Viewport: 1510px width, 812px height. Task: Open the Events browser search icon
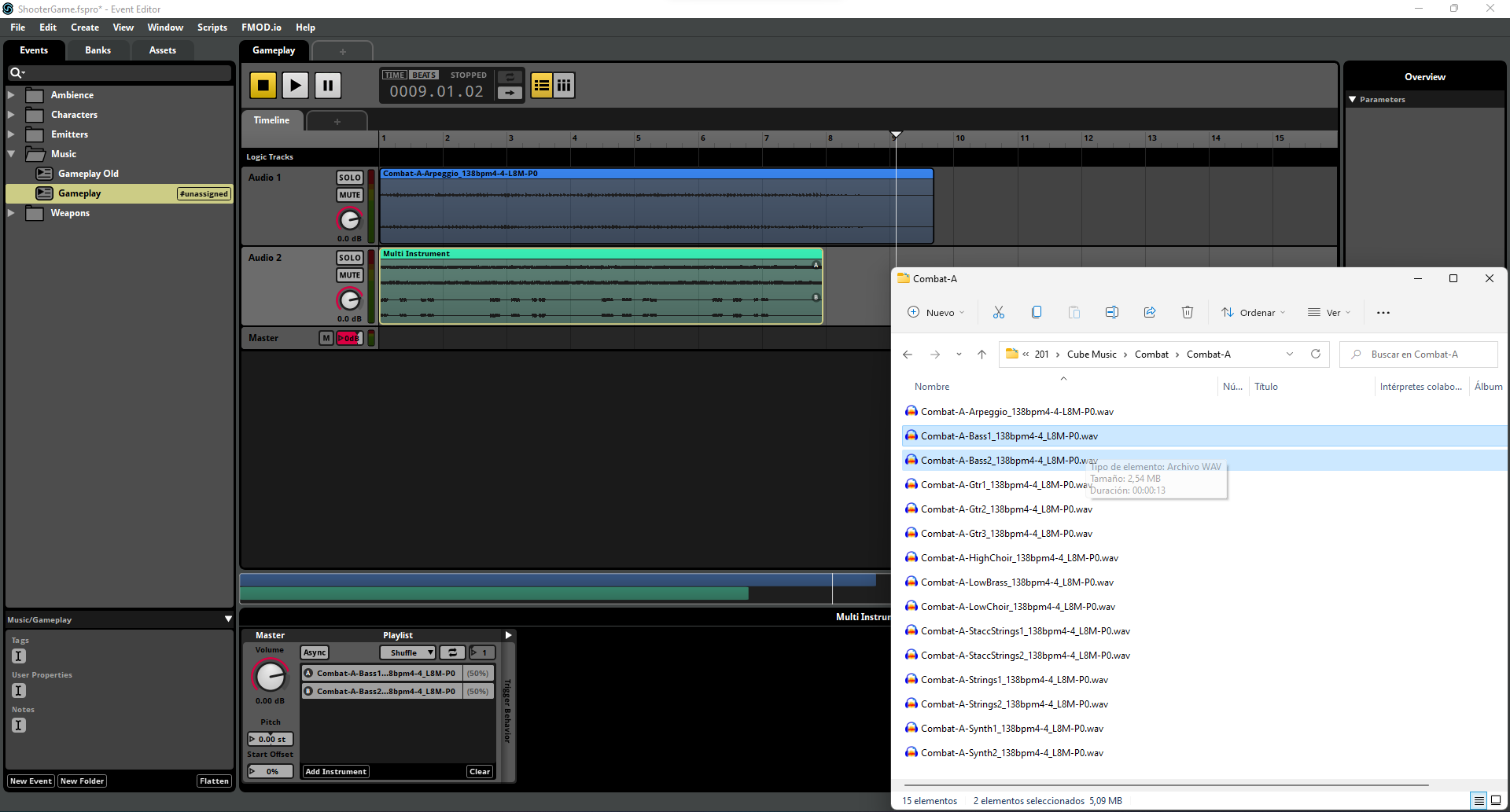coord(17,73)
